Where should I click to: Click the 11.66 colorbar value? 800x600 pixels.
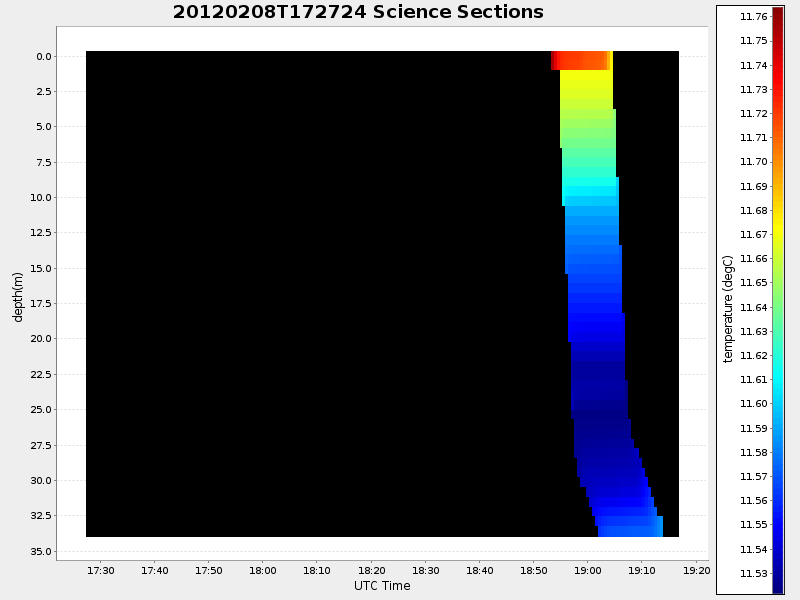(x=754, y=258)
